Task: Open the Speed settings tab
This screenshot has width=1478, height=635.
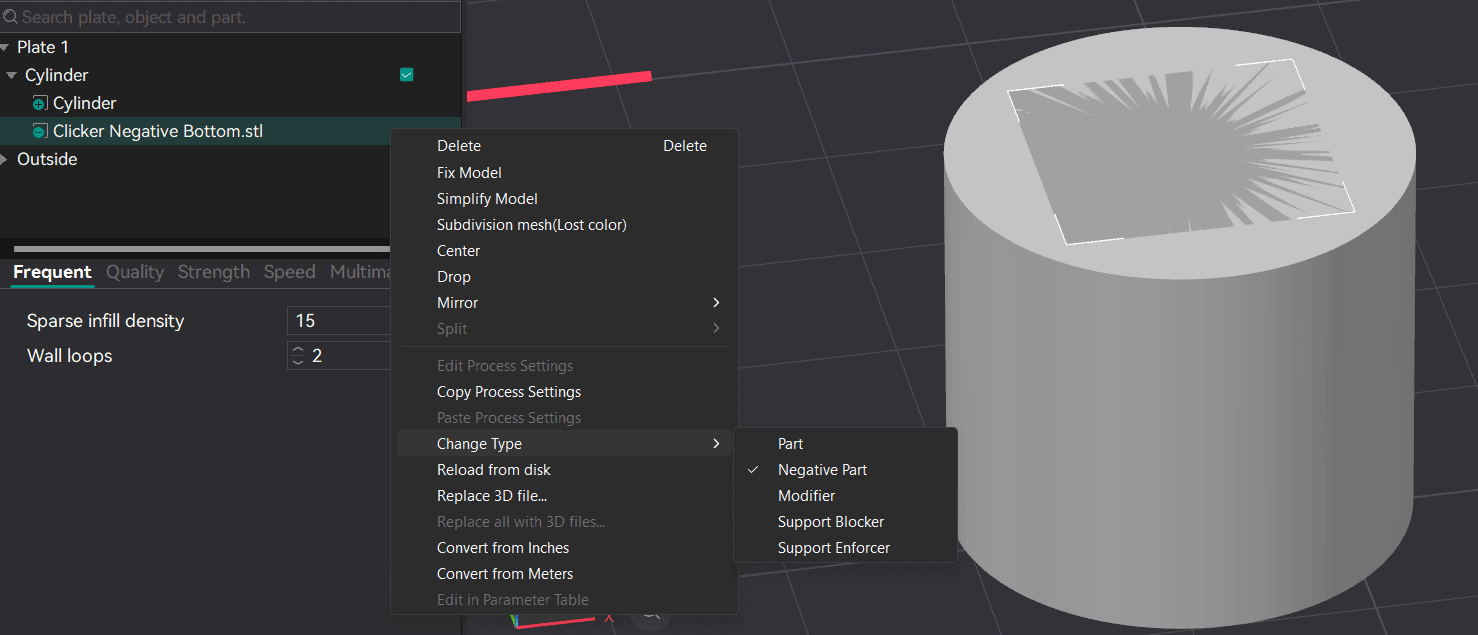Action: (290, 272)
